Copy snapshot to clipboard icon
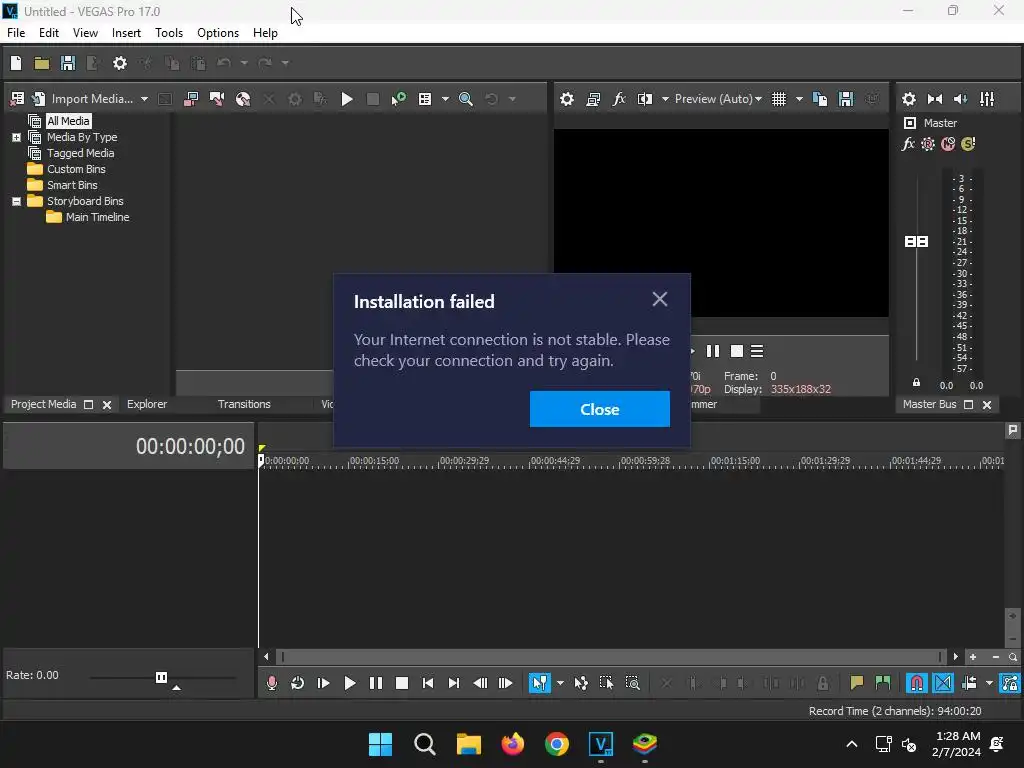 pyautogui.click(x=820, y=99)
